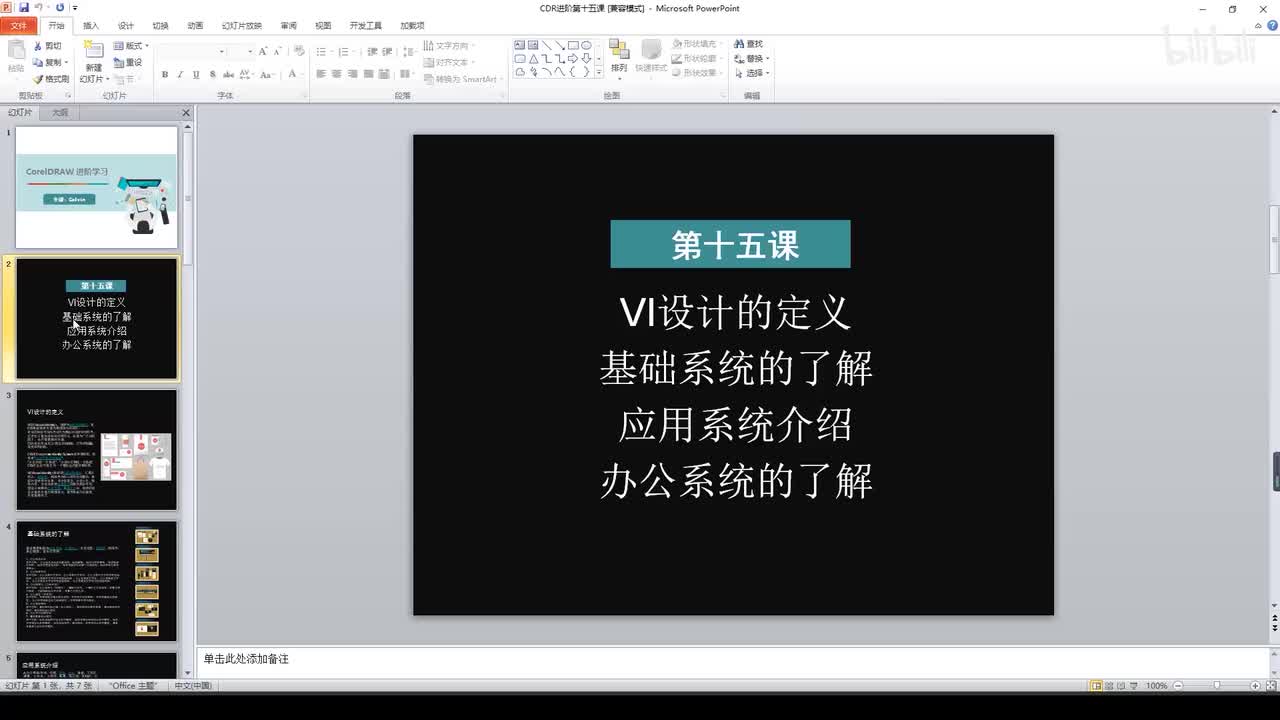This screenshot has width=1280, height=720.
Task: Select the down arrow shape
Action: (586, 58)
